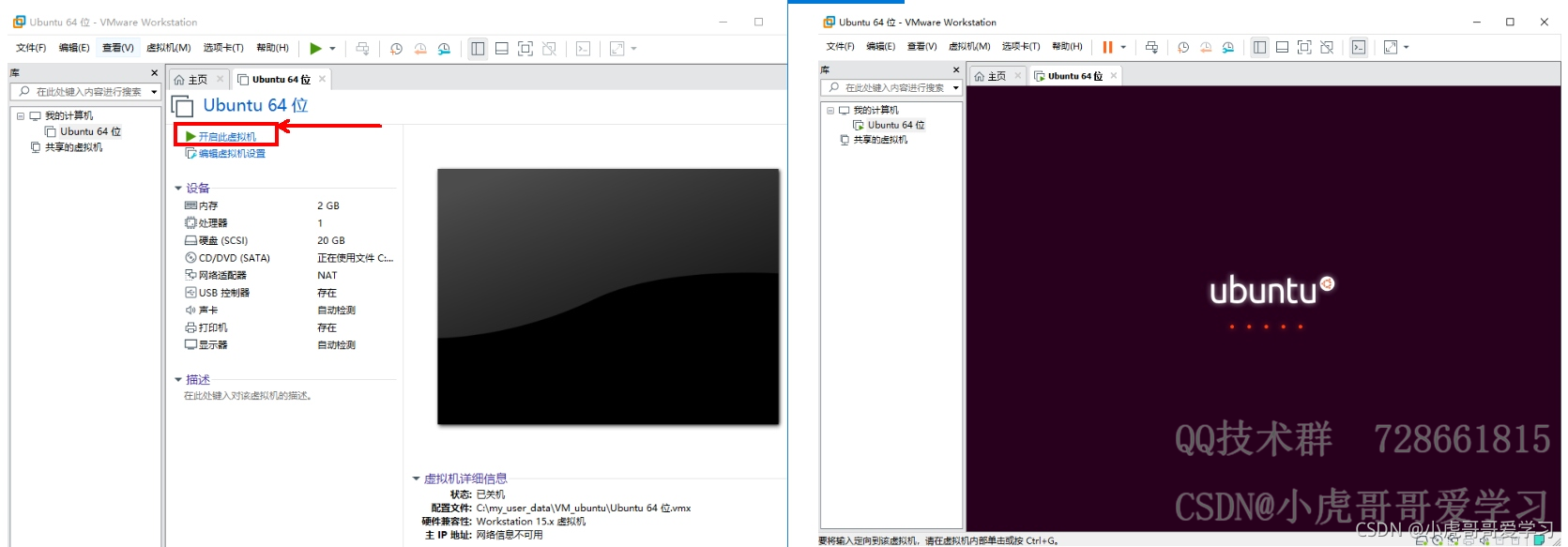The width and height of the screenshot is (1568, 547).
Task: Collapse 虚拟机详细信息 section
Action: pos(417,479)
